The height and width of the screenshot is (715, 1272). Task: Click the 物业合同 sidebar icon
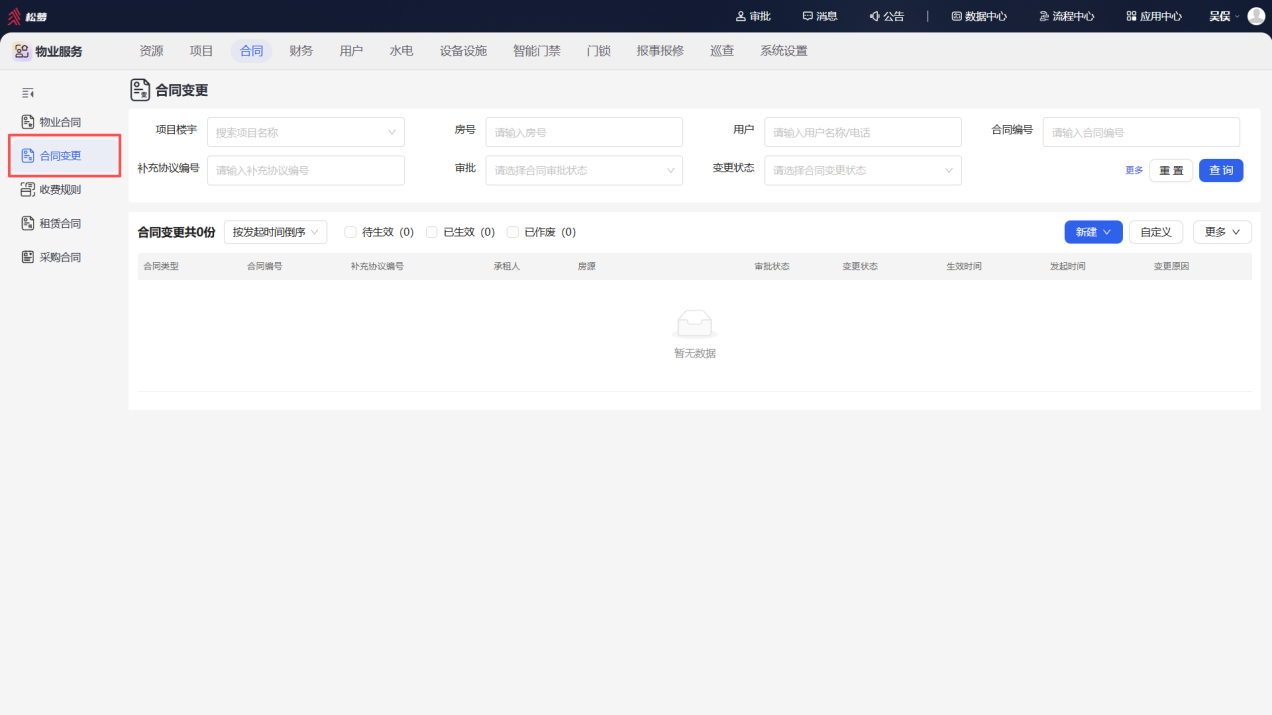(x=28, y=122)
